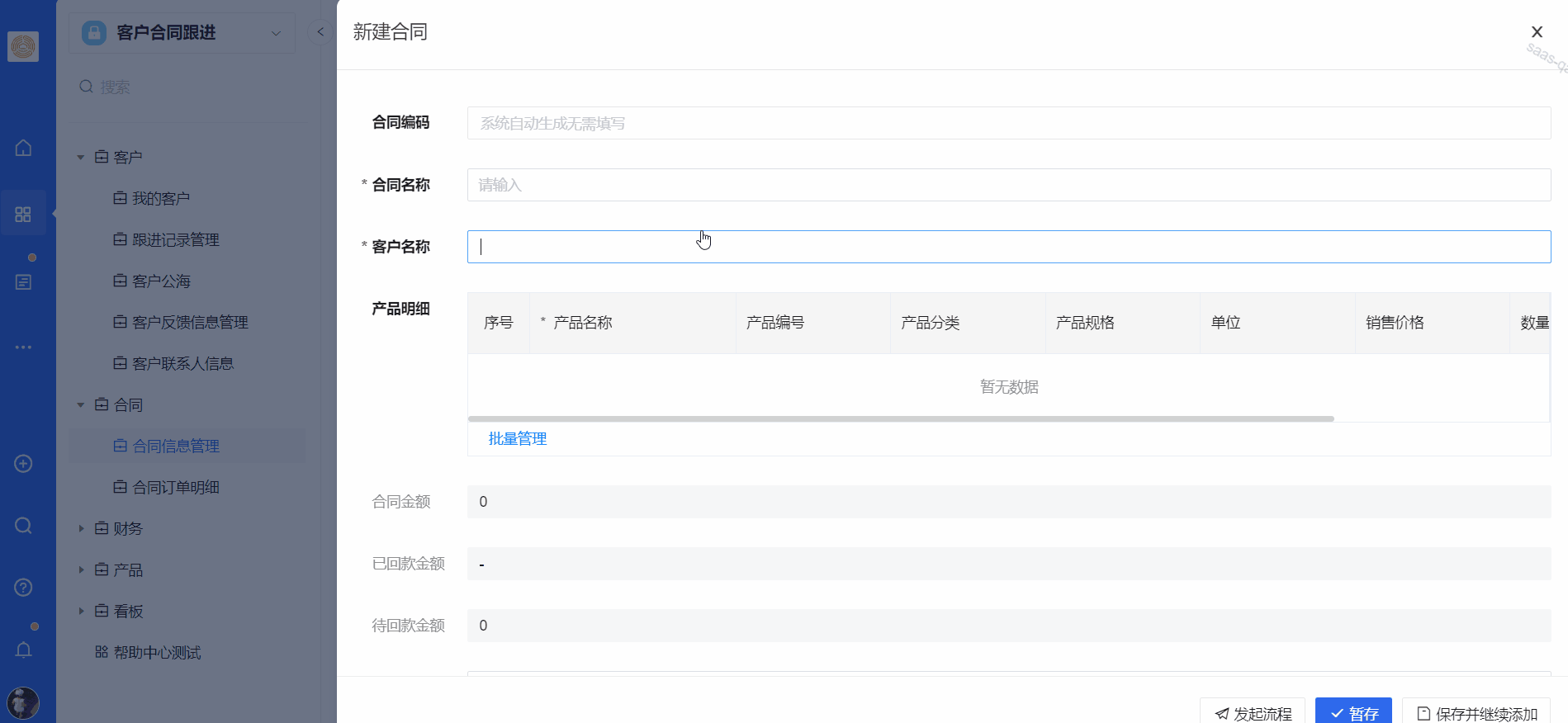Collapse the sidebar with the arrow button

click(x=320, y=32)
